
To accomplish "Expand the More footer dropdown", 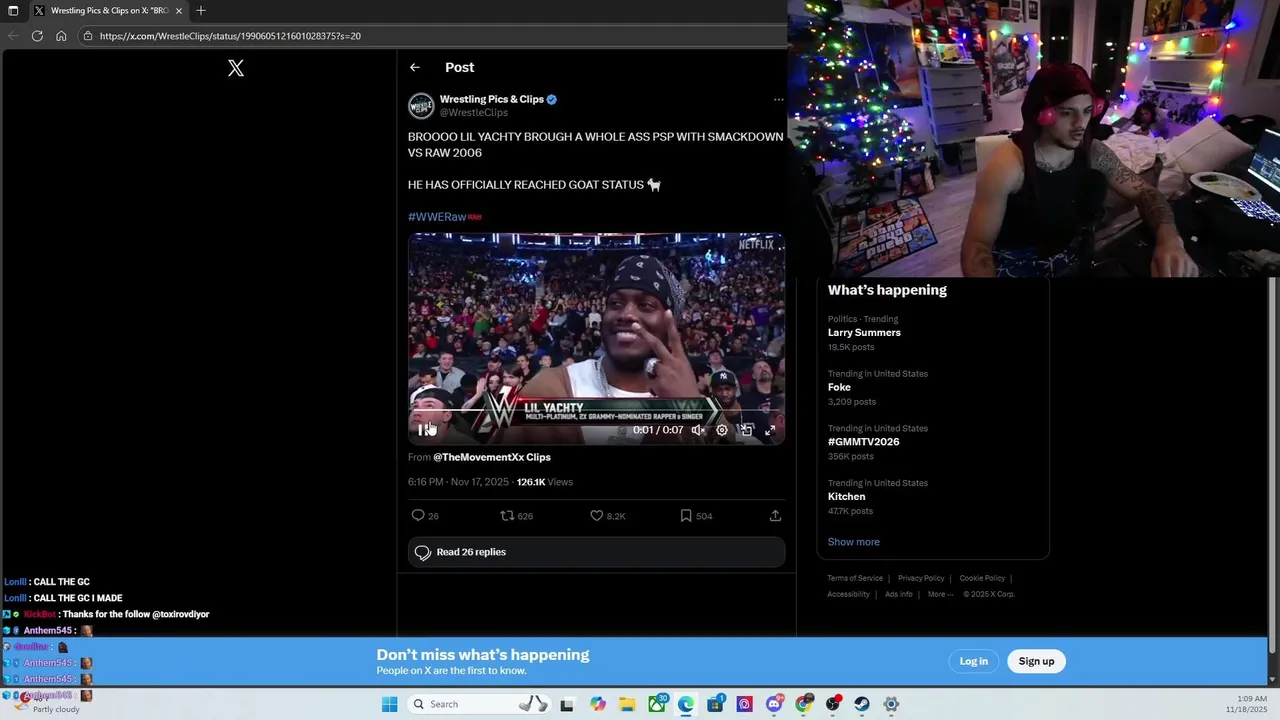I will (940, 594).
